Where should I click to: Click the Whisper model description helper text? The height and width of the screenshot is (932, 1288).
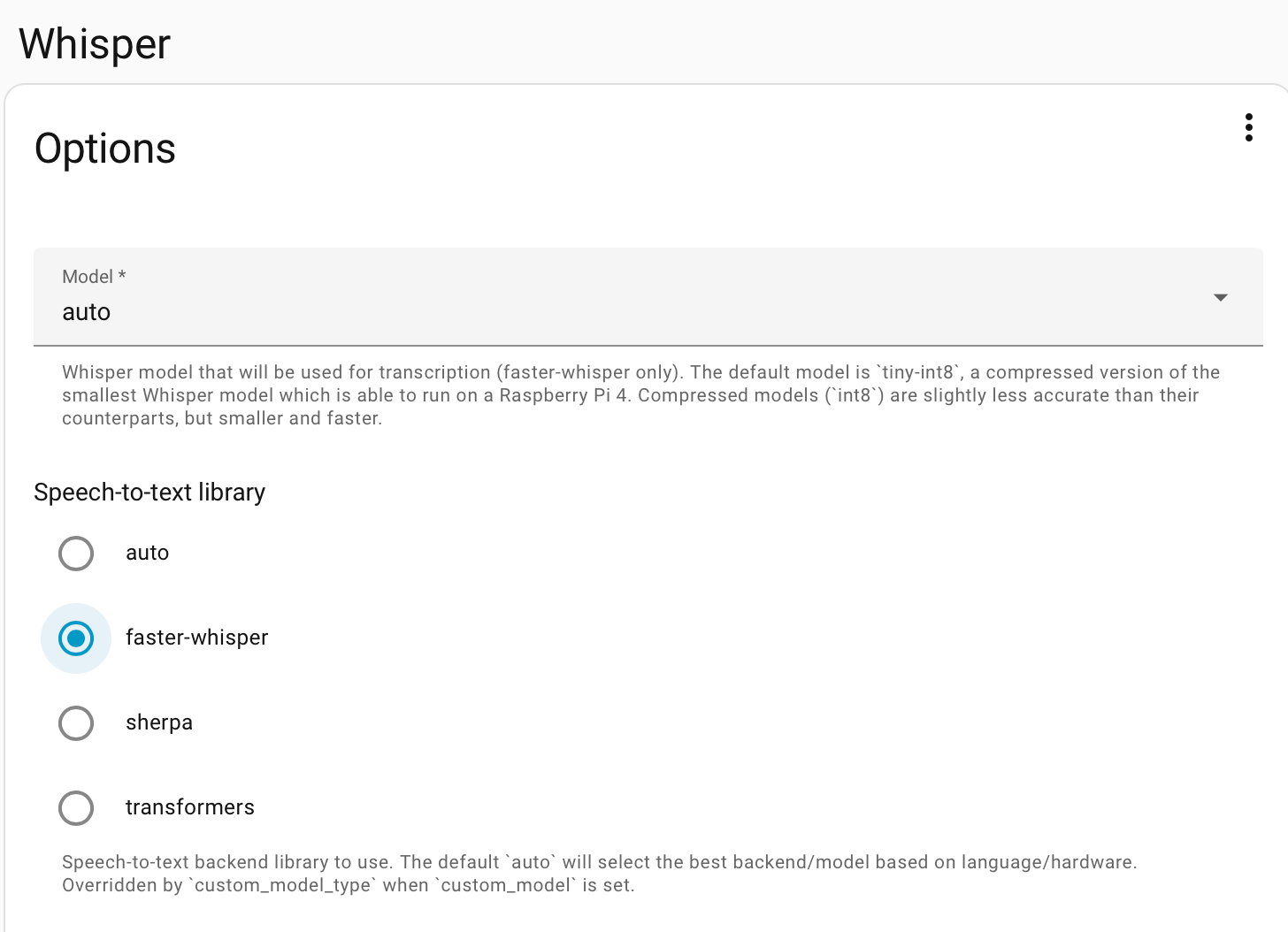click(x=641, y=395)
